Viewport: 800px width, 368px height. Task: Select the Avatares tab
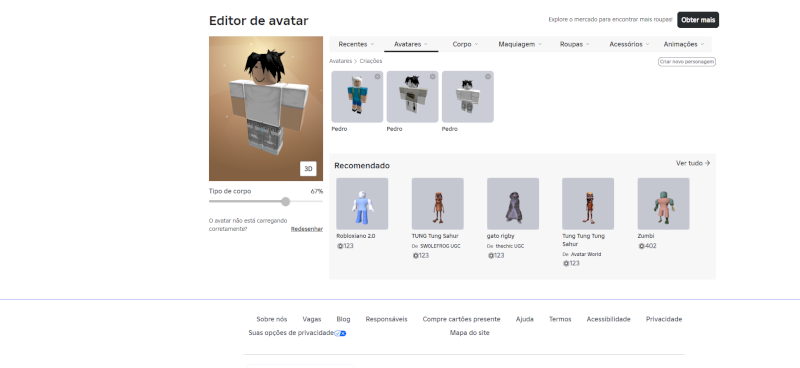click(411, 44)
